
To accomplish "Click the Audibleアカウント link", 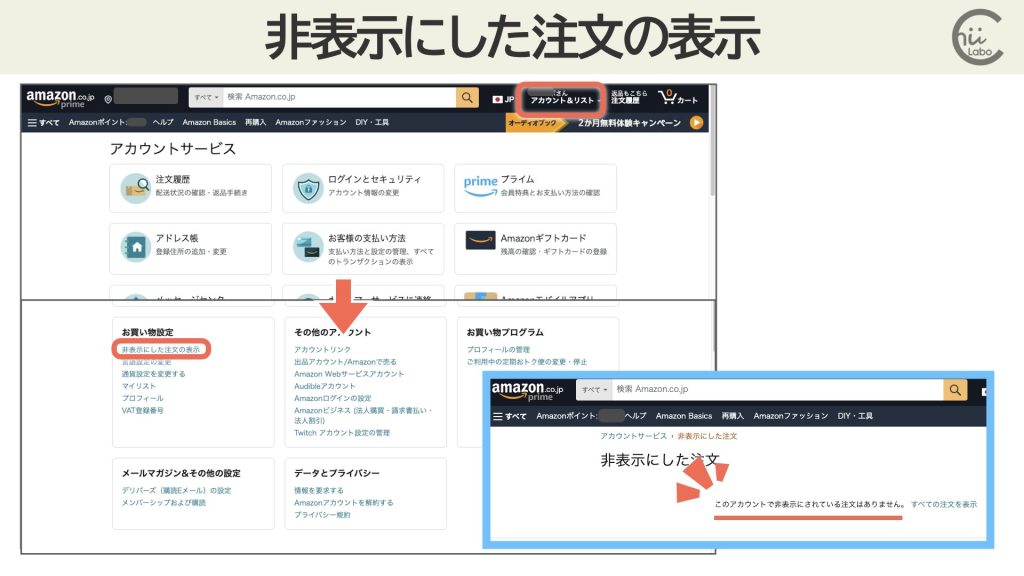I will (325, 386).
